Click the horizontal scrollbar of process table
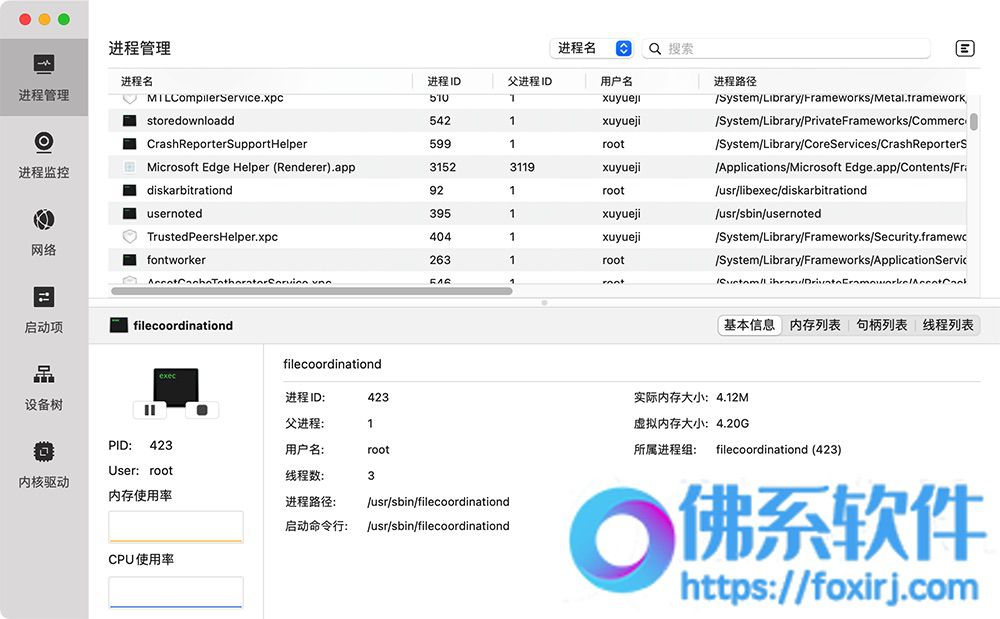 point(311,291)
